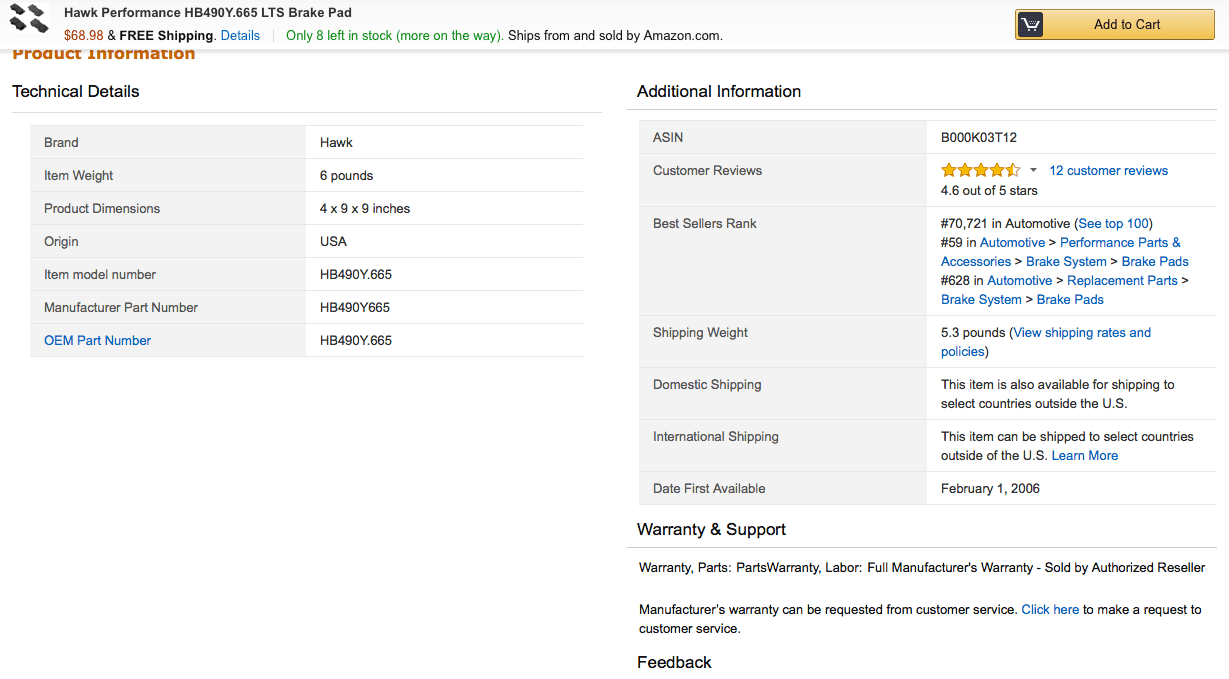The height and width of the screenshot is (679, 1229).
Task: Open the Replacement Parts category link
Action: point(1122,280)
